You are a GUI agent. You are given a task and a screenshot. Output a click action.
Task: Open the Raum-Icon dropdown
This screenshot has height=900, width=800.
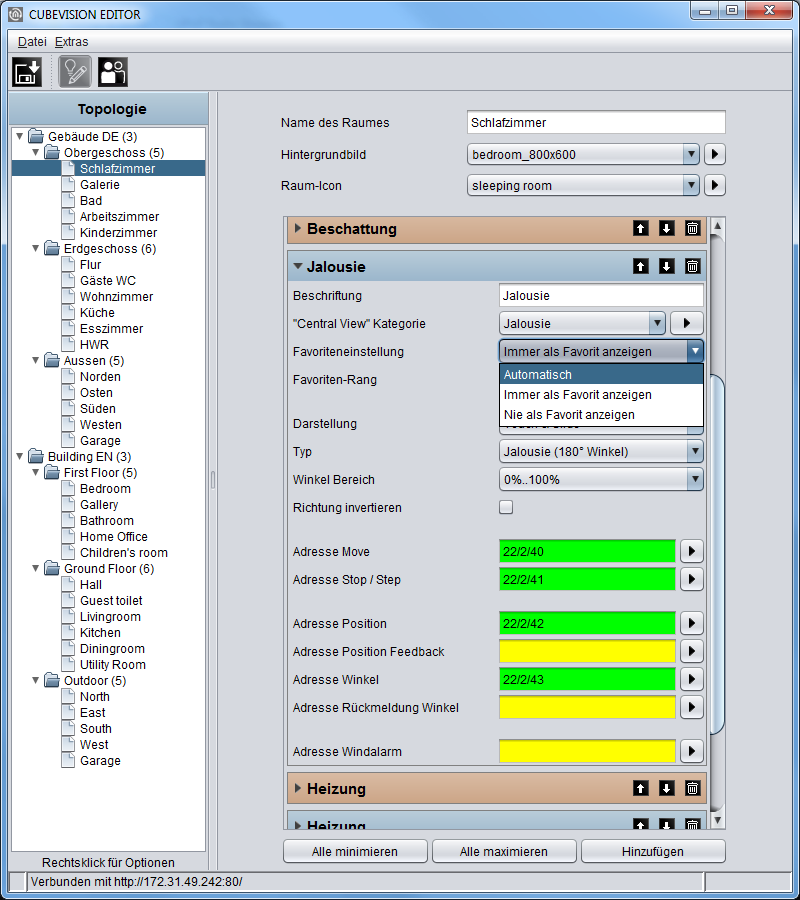[691, 185]
